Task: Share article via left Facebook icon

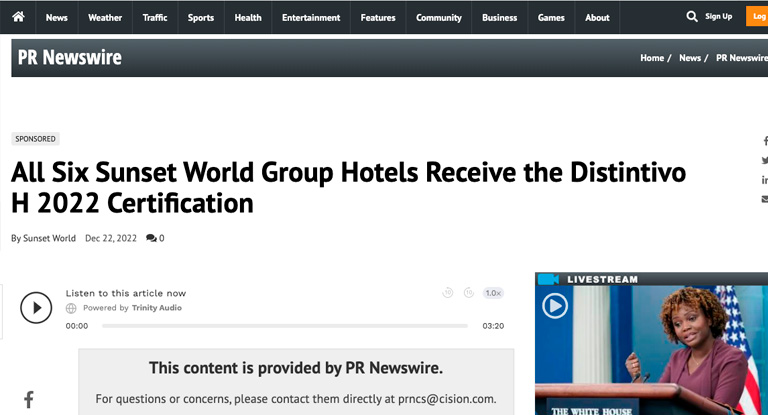Action: coord(29,400)
